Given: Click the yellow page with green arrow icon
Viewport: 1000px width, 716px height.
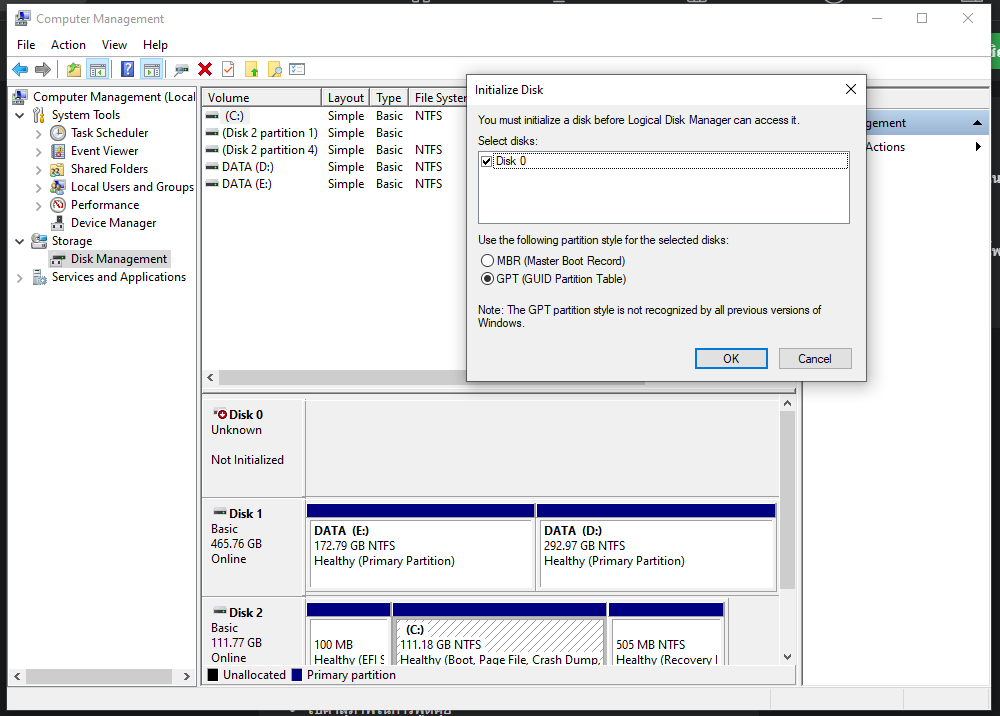Looking at the screenshot, I should [251, 69].
